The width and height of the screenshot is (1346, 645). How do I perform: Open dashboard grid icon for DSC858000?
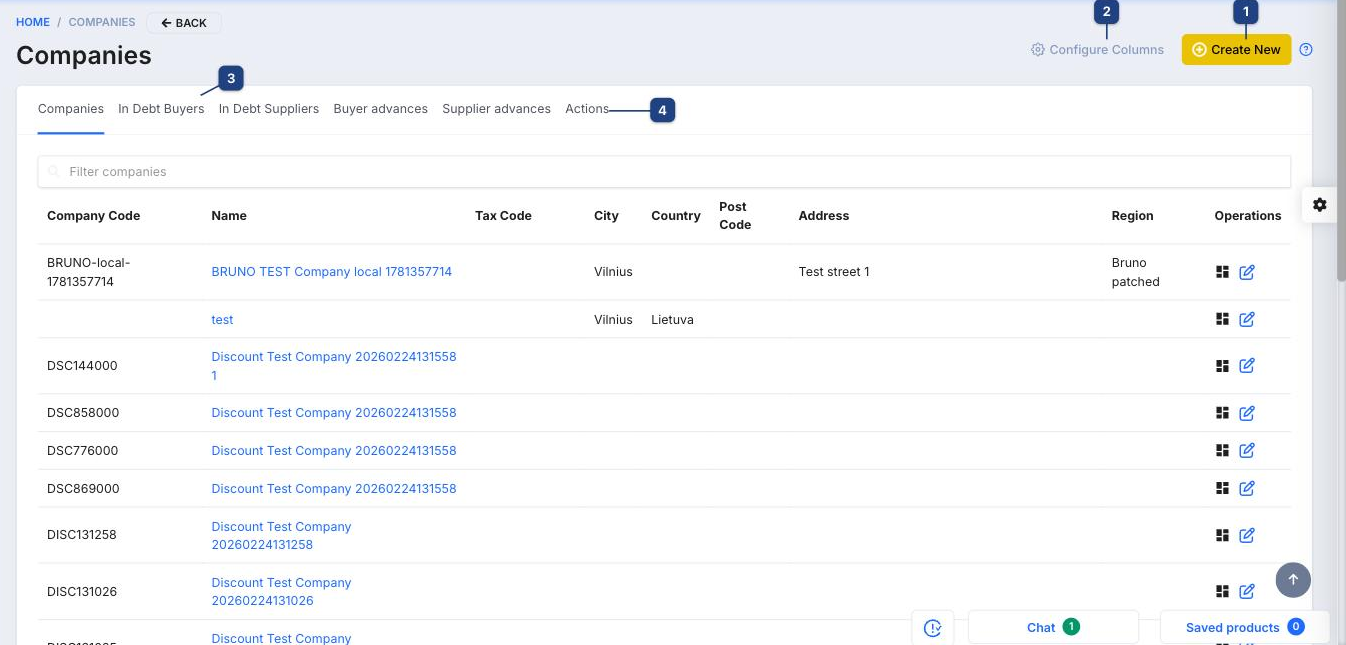(1222, 413)
